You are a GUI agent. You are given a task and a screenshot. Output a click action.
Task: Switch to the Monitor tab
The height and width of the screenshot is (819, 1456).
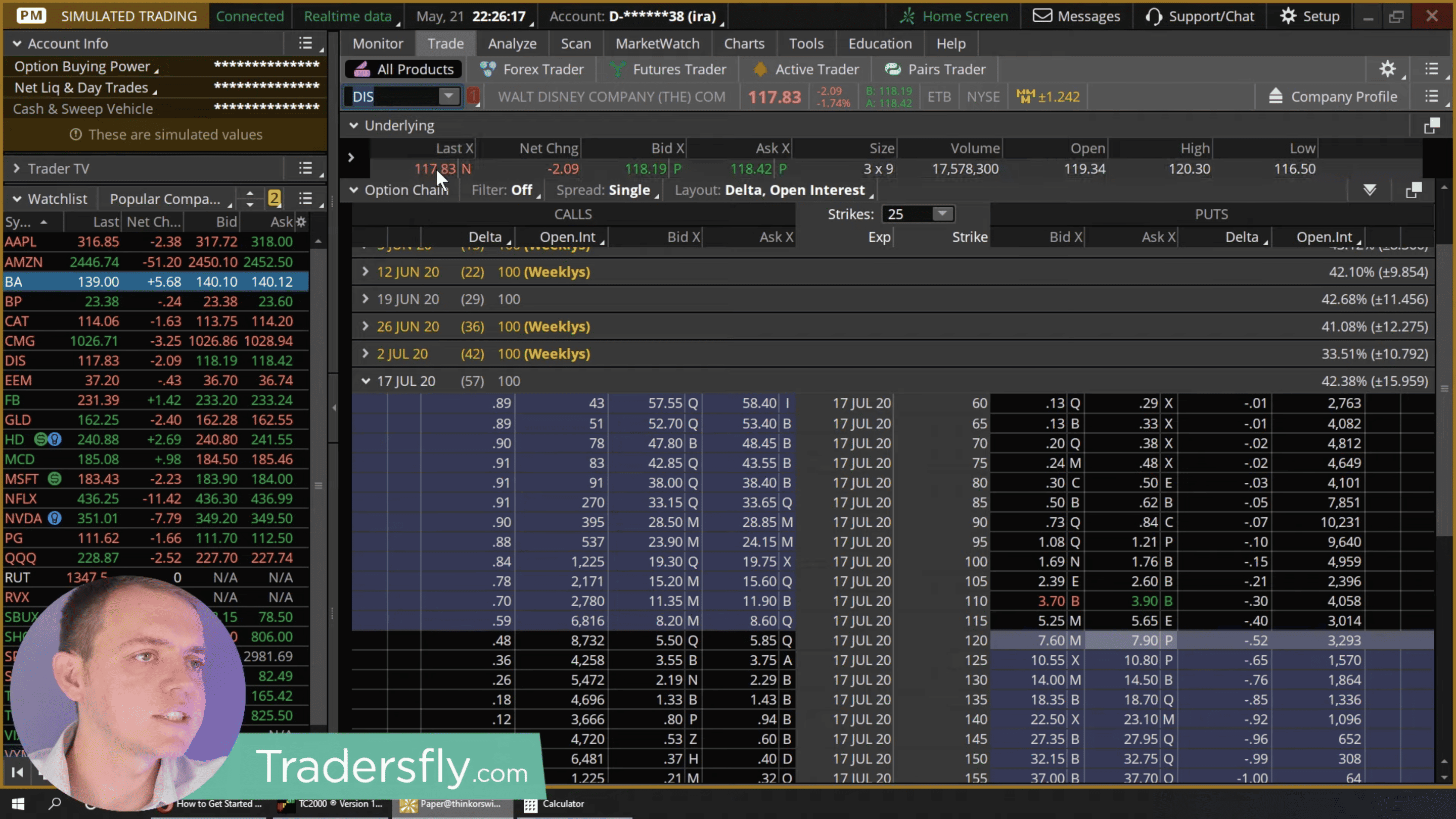pyautogui.click(x=378, y=43)
